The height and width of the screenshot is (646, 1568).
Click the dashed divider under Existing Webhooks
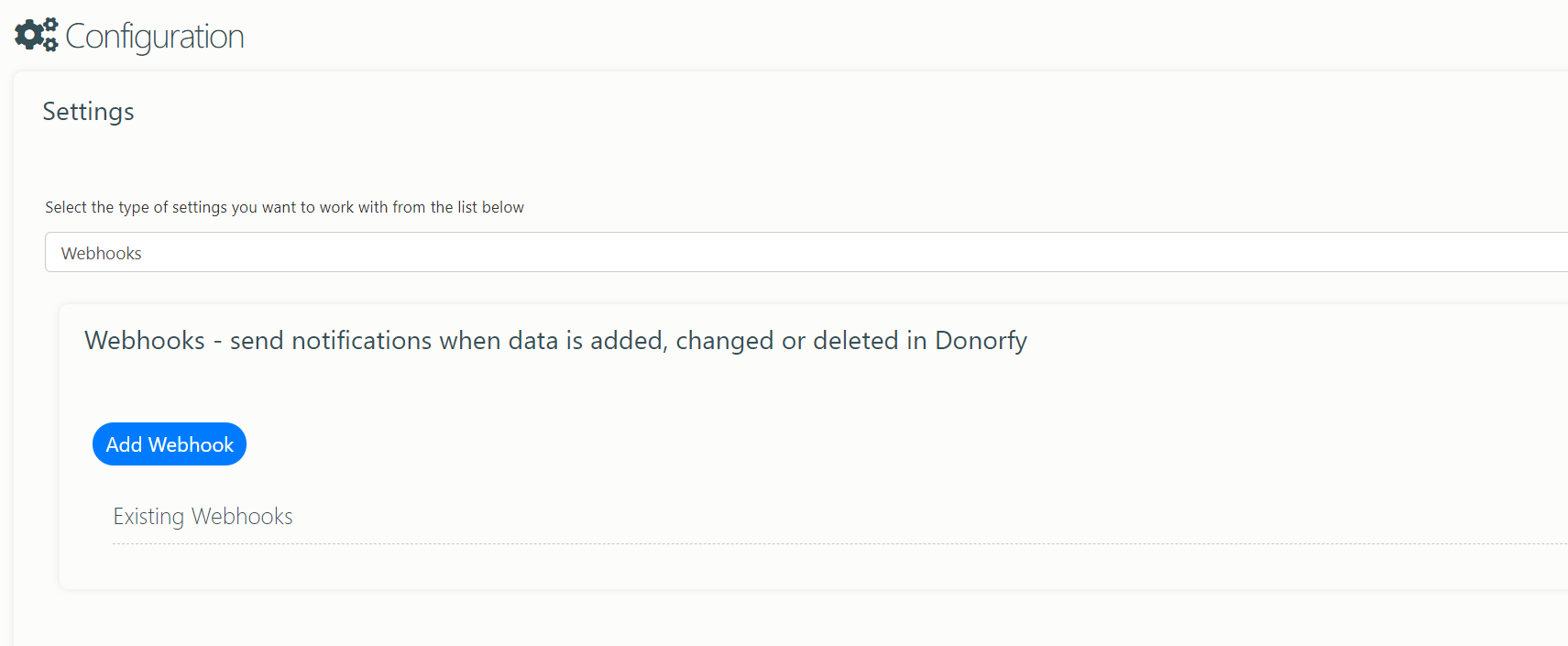point(840,543)
